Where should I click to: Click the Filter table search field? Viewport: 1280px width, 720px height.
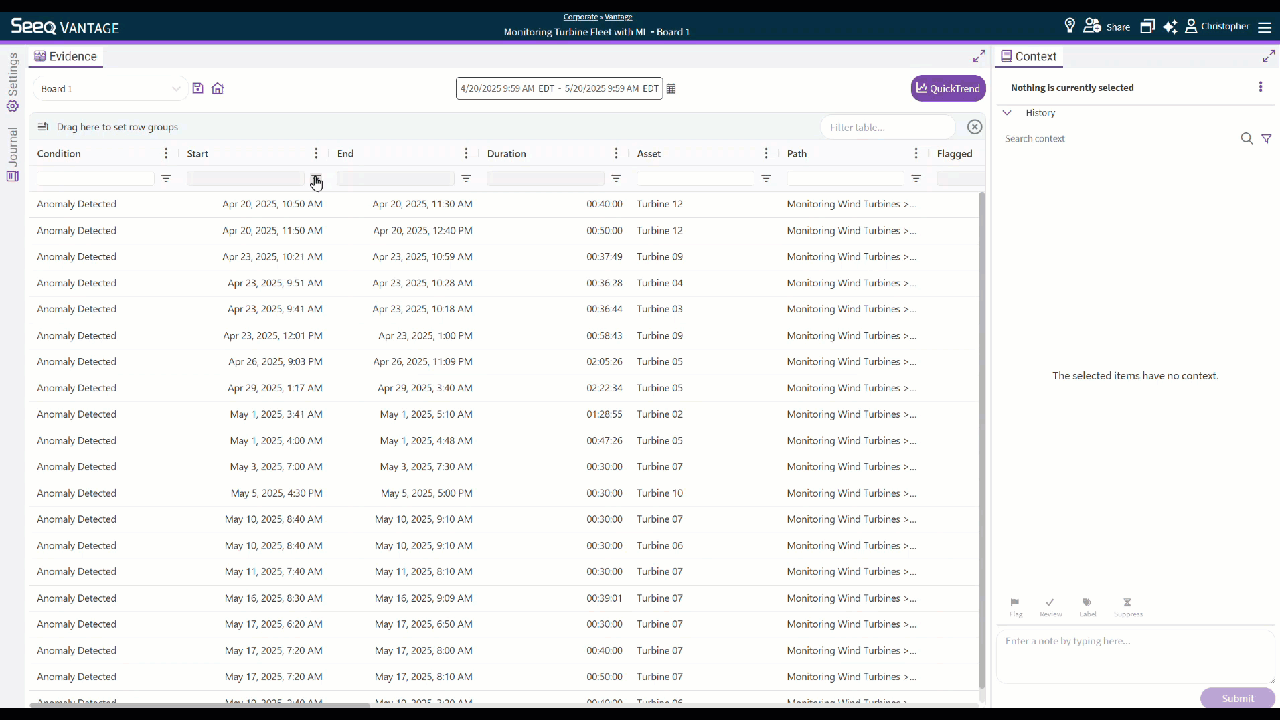coord(887,127)
